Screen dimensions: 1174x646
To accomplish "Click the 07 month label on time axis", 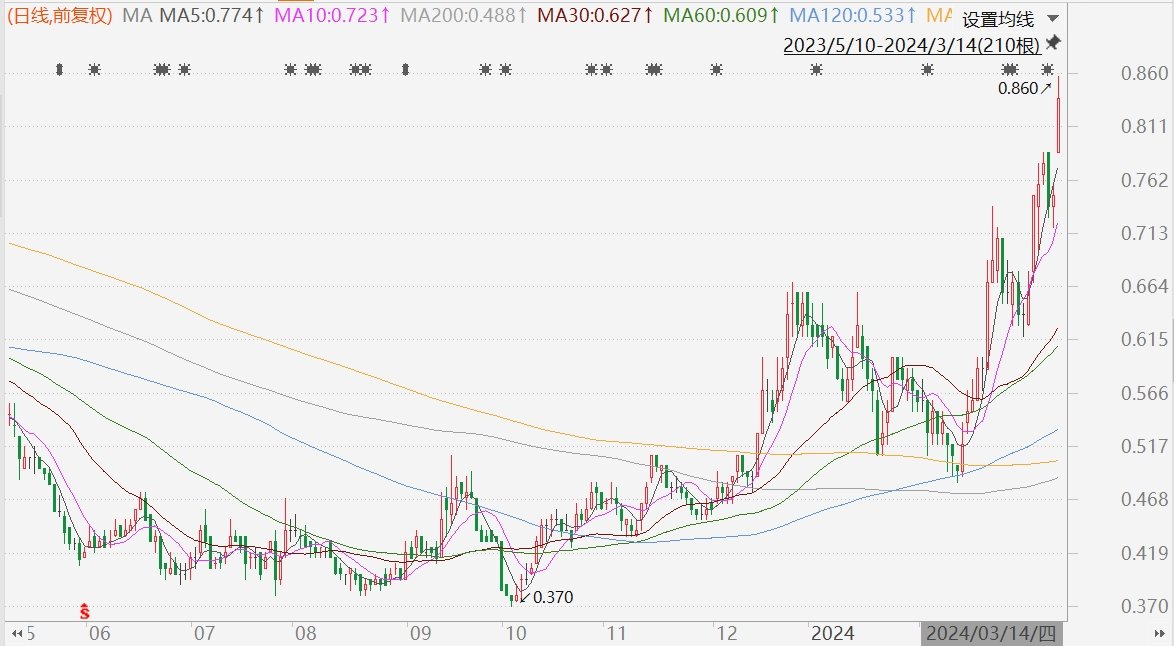I will click(204, 634).
